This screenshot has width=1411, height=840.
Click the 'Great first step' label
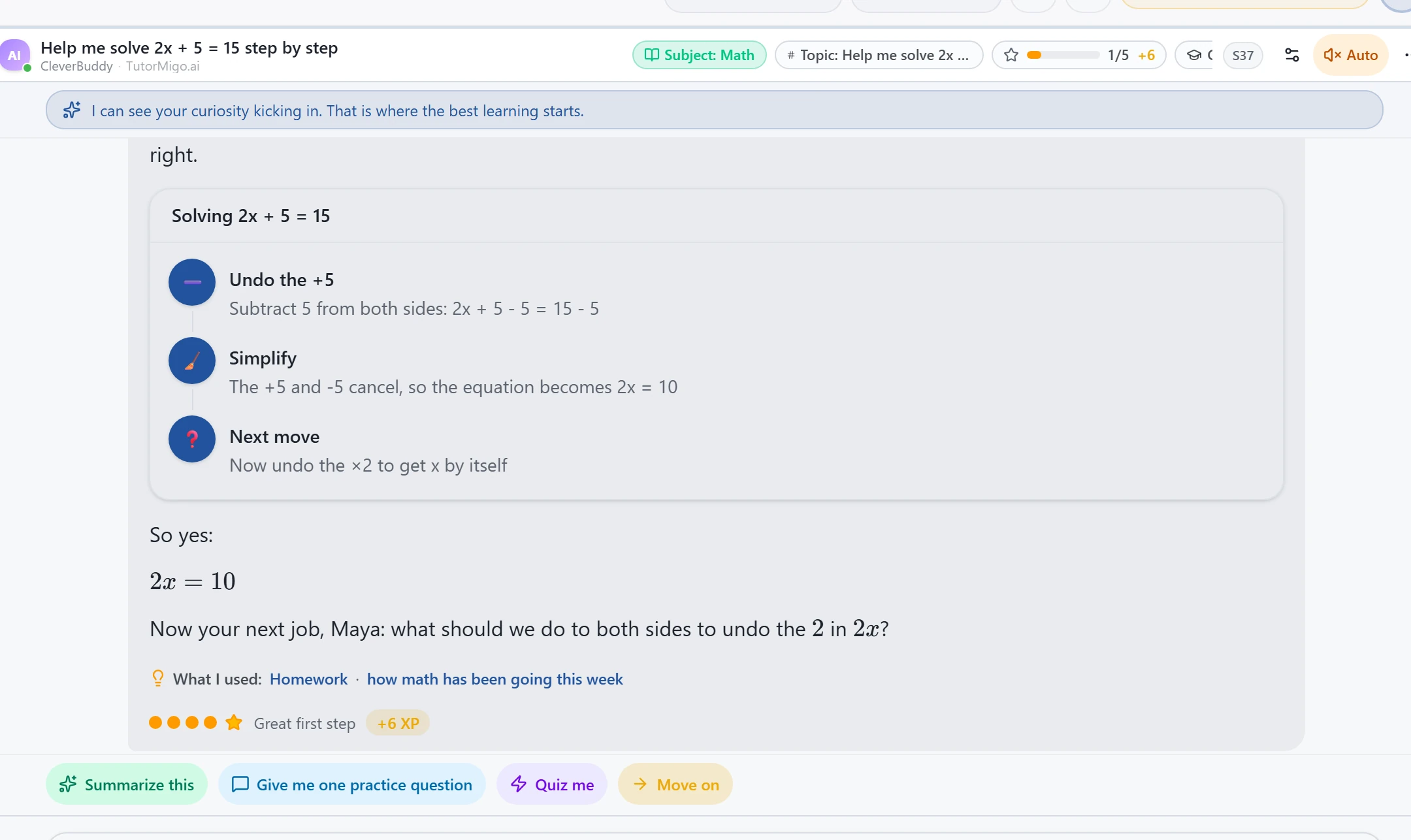point(304,724)
